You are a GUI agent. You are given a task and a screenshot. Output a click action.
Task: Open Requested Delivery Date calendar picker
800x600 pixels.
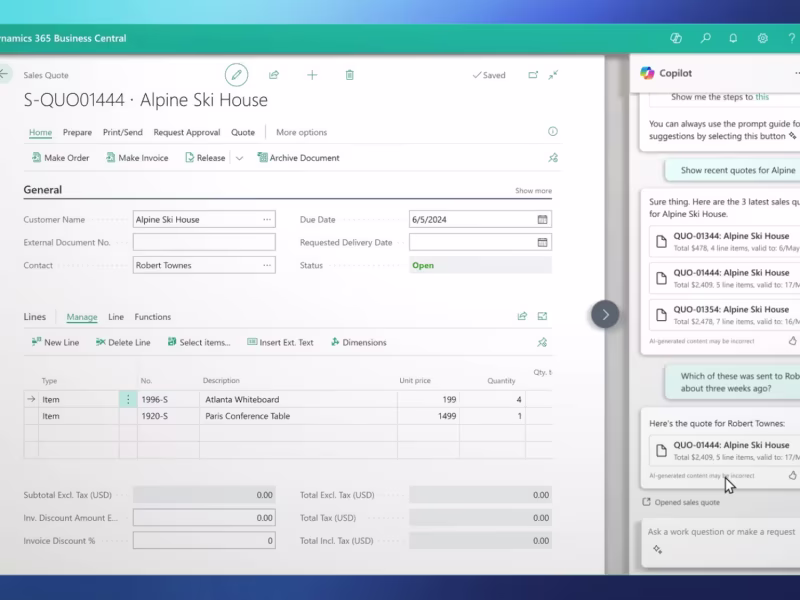tap(542, 242)
